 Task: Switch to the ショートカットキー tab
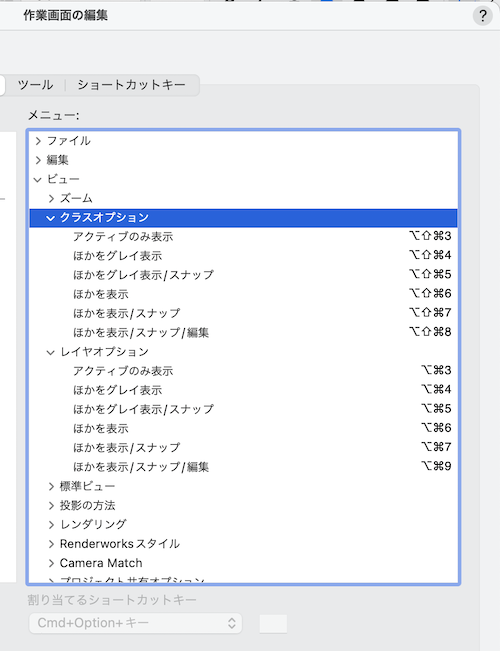tap(131, 85)
